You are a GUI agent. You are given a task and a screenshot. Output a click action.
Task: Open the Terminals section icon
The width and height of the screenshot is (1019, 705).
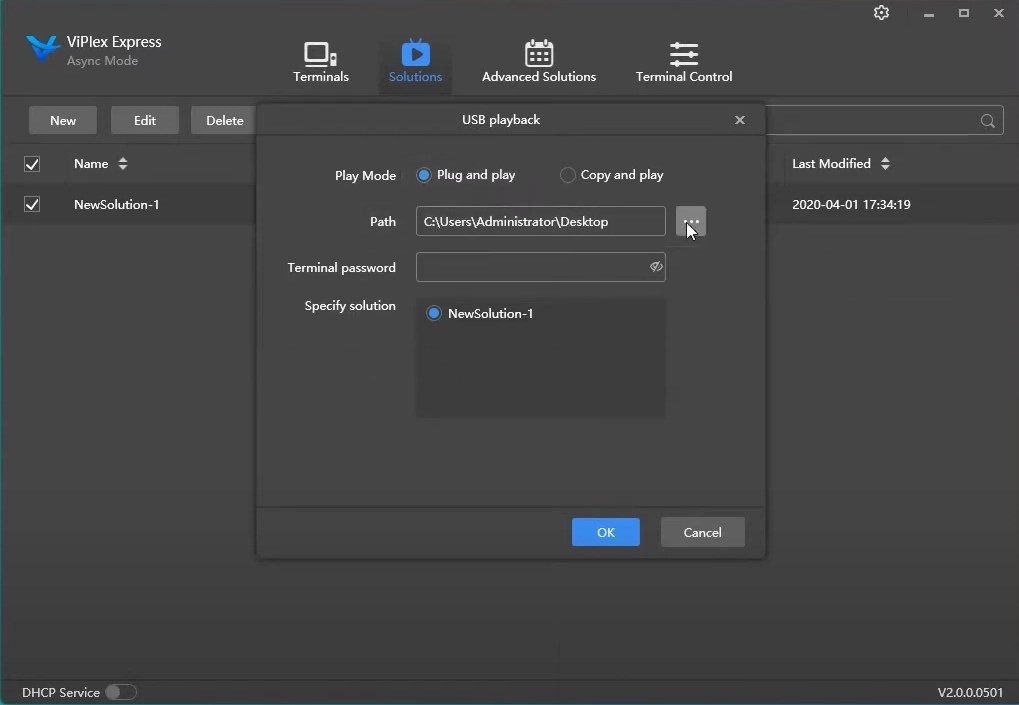click(321, 54)
